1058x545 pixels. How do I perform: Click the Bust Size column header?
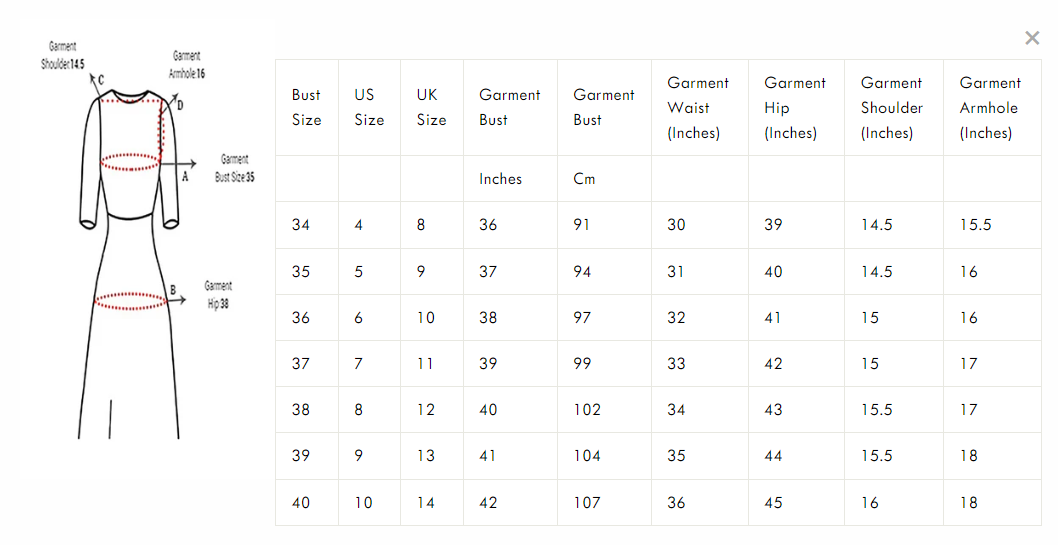306,107
